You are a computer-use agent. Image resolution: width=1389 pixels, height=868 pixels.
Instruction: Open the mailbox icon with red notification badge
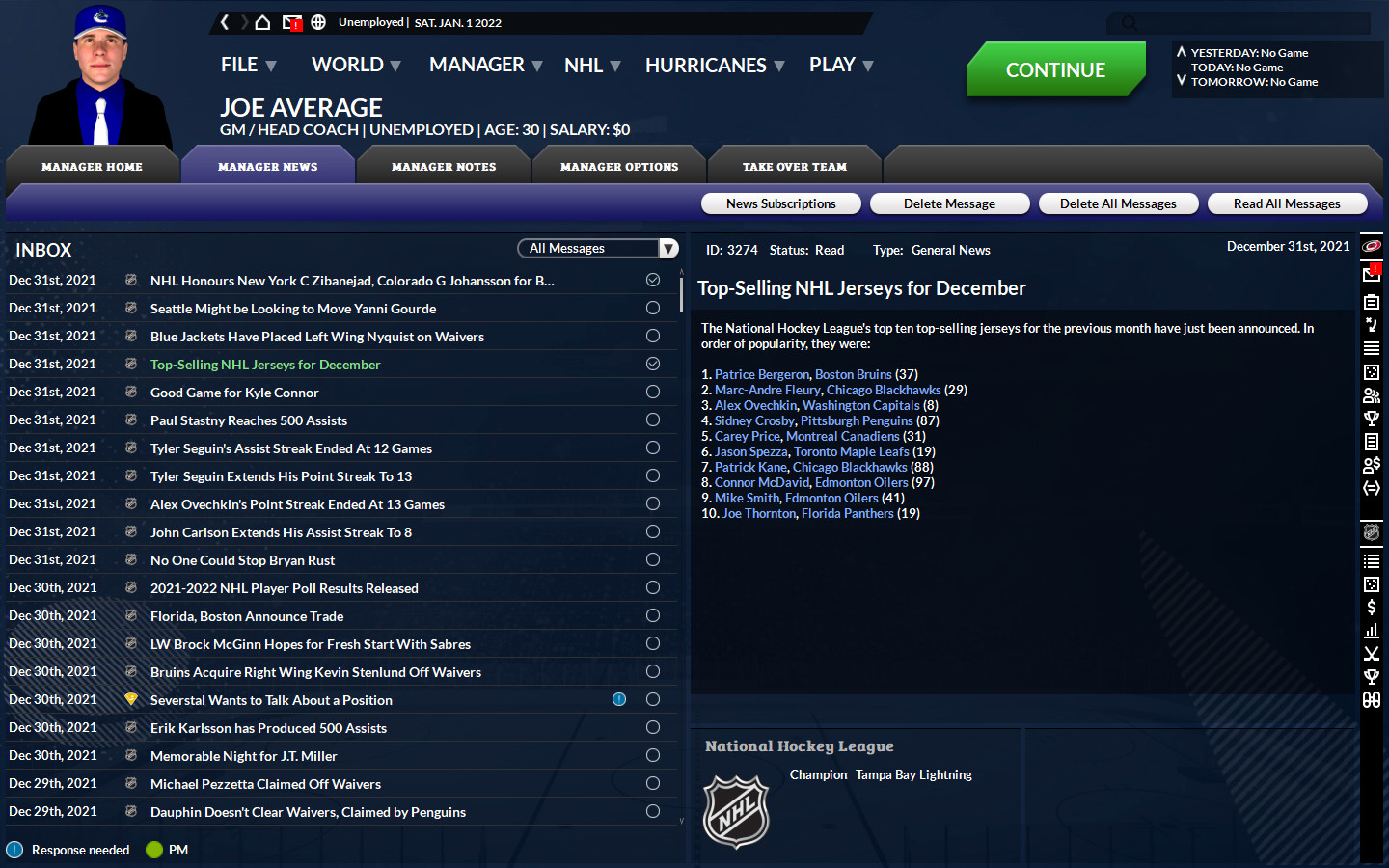click(x=1371, y=271)
